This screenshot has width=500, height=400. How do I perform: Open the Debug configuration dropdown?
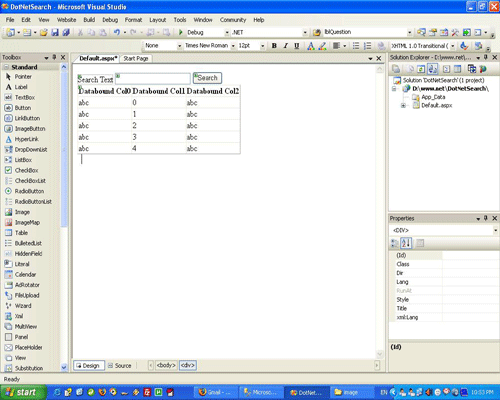[227, 33]
